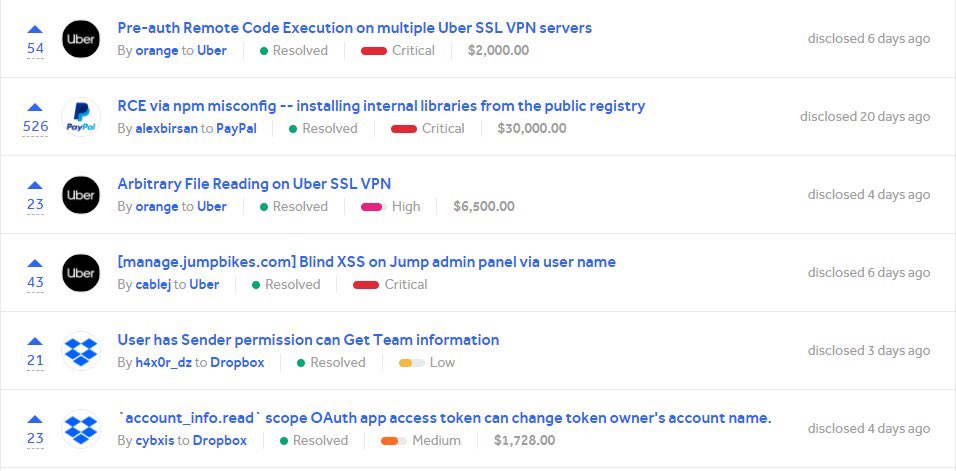Open 'Arbitrary File Reading on Uber SSL VPN'
Viewport: 956px width, 471px height.
pos(254,184)
